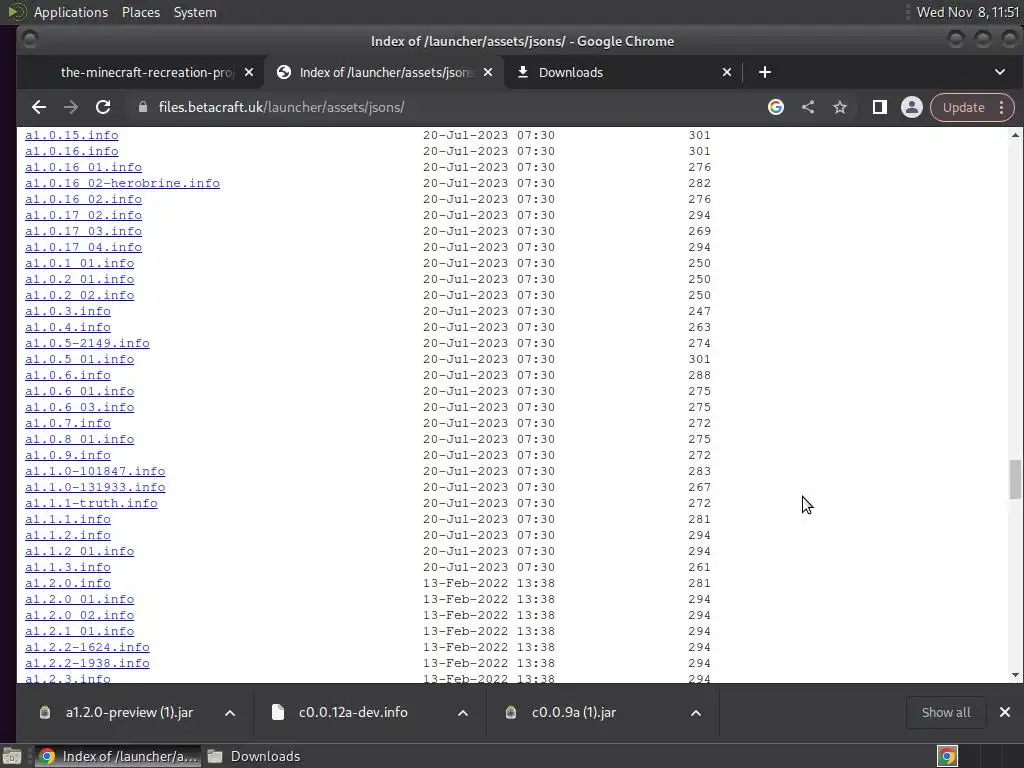The image size is (1024, 768).
Task: Close the download shelf bar
Action: click(1005, 712)
